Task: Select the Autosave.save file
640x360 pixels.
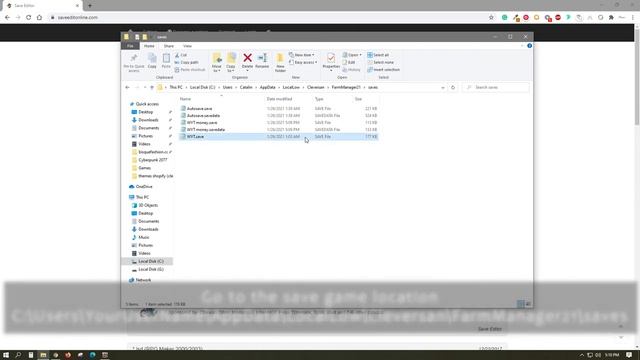Action: pos(278,109)
